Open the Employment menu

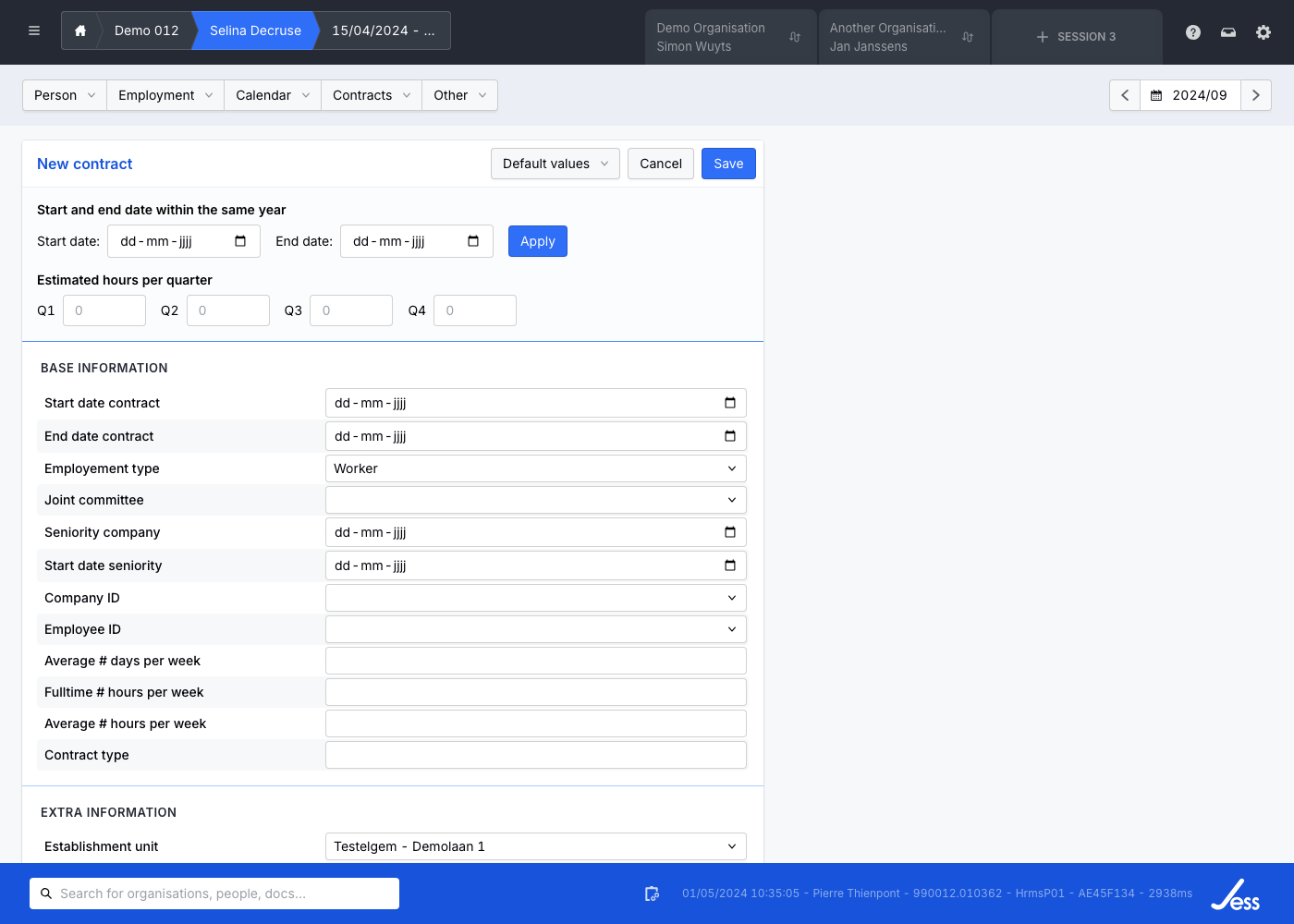point(165,95)
